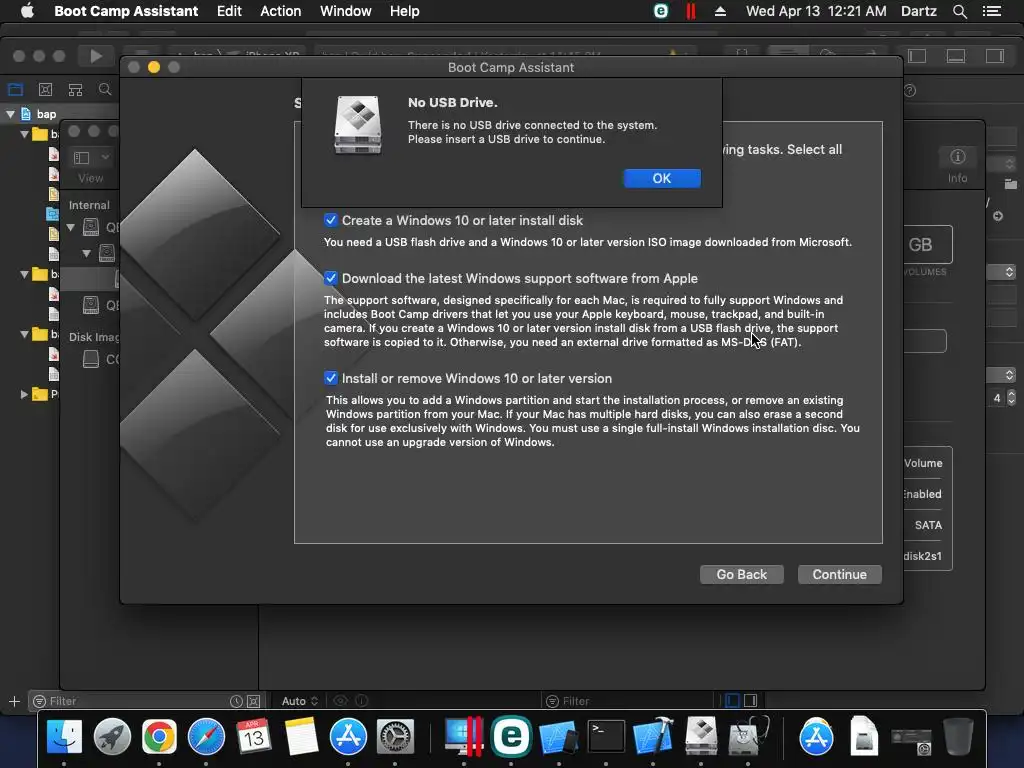Viewport: 1024px width, 768px height.
Task: Expand the collapsed P… folder in navigator
Action: coord(24,394)
